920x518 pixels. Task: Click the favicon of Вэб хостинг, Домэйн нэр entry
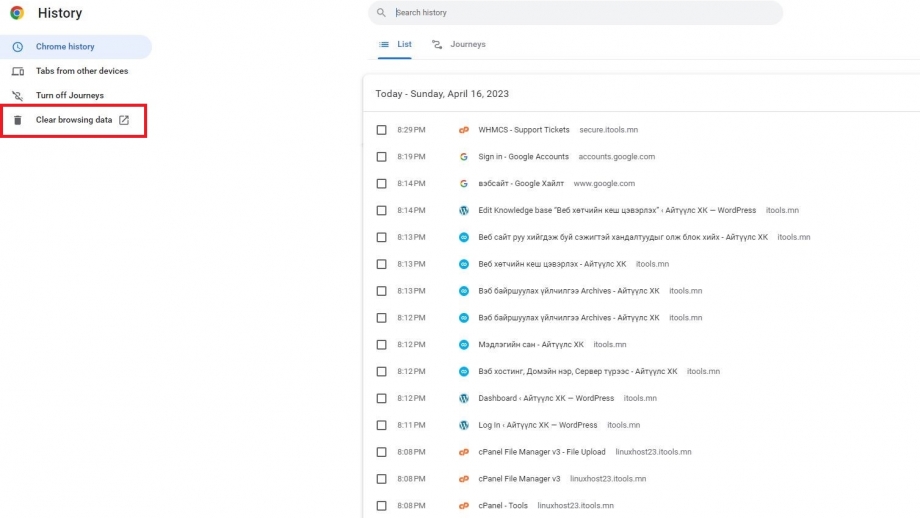[x=464, y=371]
